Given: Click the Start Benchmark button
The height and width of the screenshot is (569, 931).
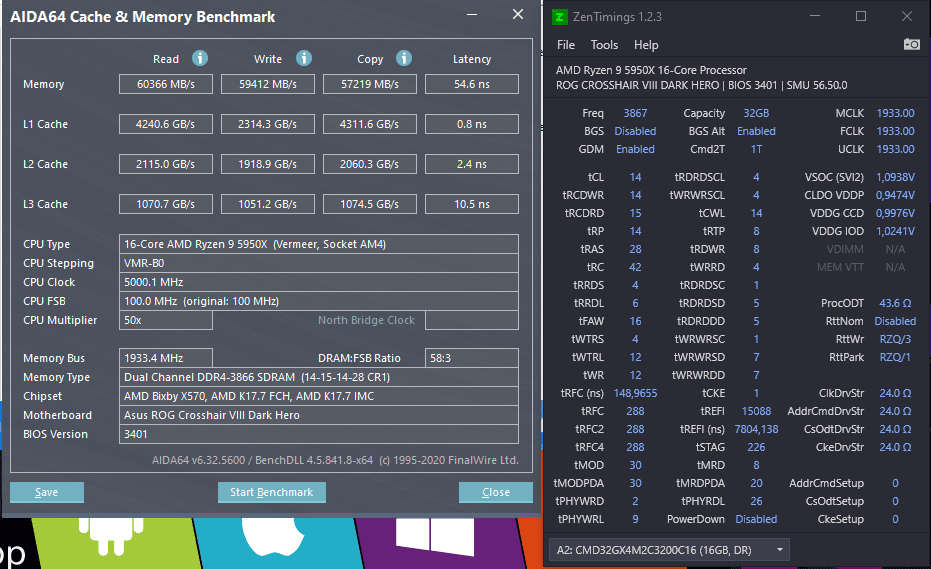Looking at the screenshot, I should pyautogui.click(x=271, y=492).
